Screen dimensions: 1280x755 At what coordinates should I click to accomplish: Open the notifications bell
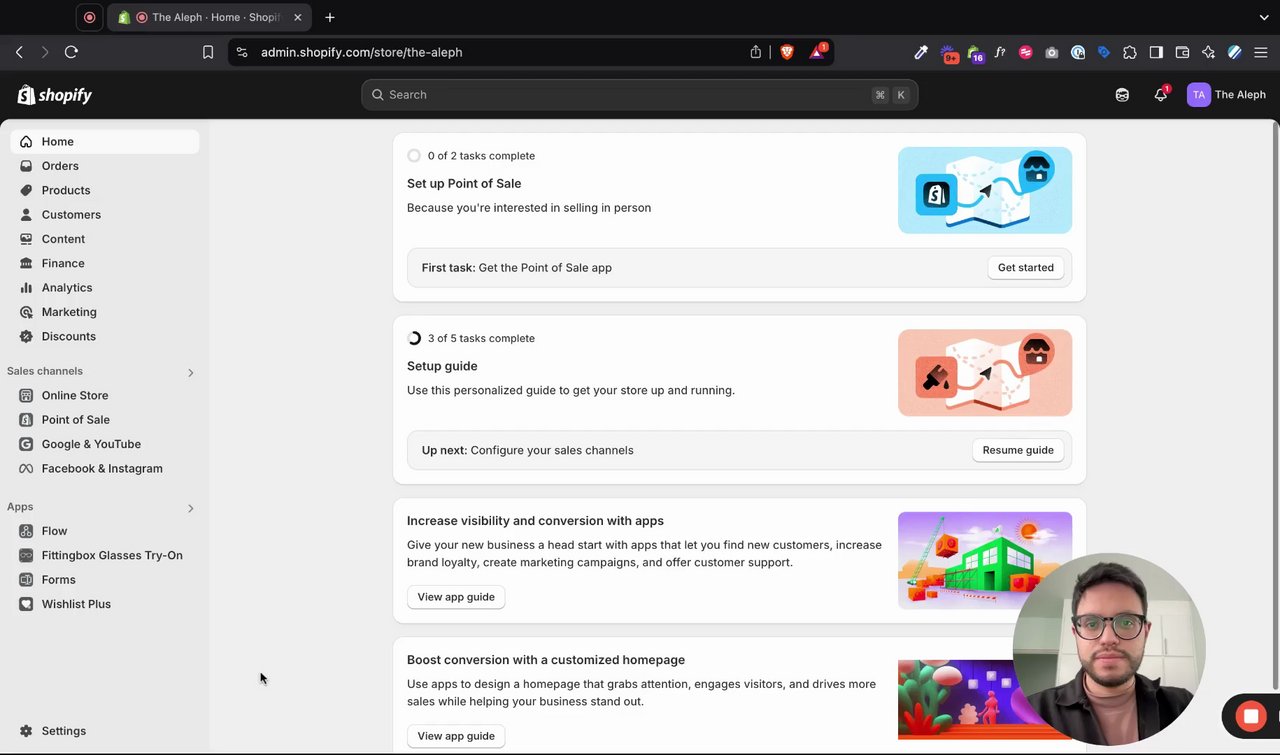1160,95
